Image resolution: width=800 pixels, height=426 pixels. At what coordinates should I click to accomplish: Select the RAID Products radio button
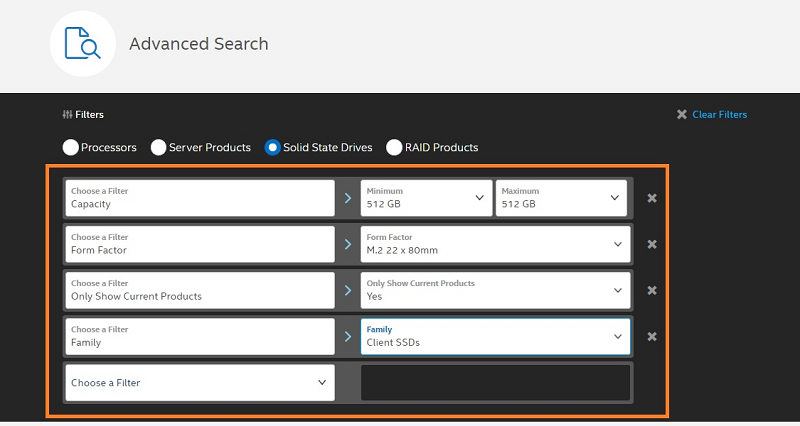pyautogui.click(x=394, y=148)
